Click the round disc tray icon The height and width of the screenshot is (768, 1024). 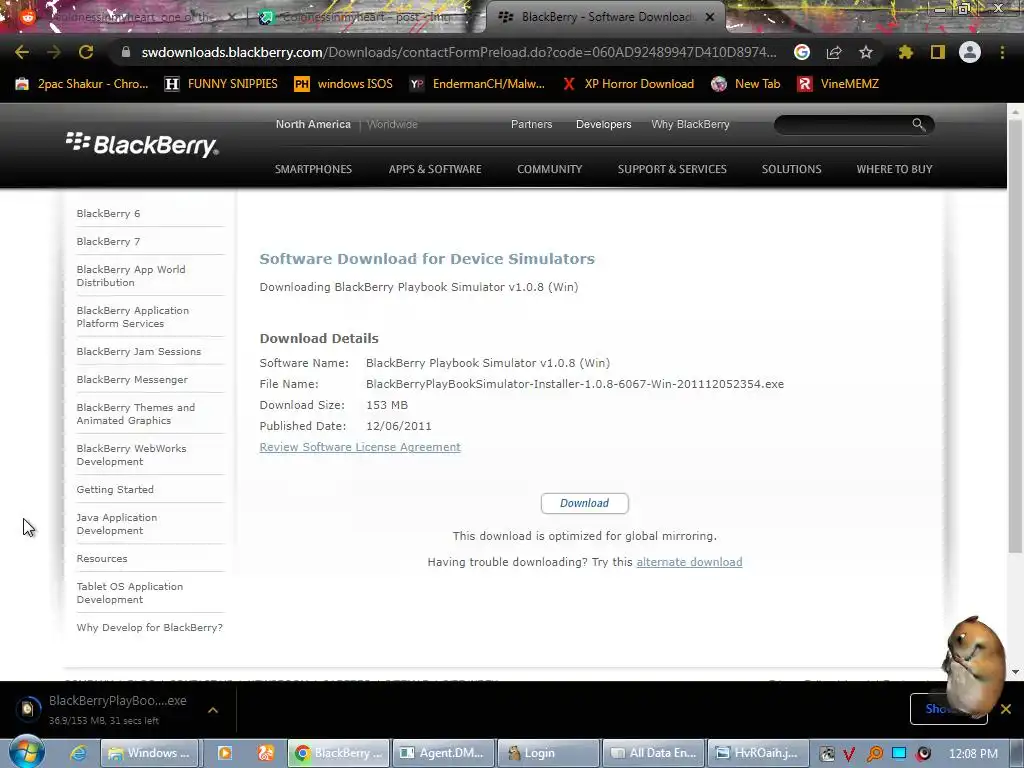[x=923, y=754]
